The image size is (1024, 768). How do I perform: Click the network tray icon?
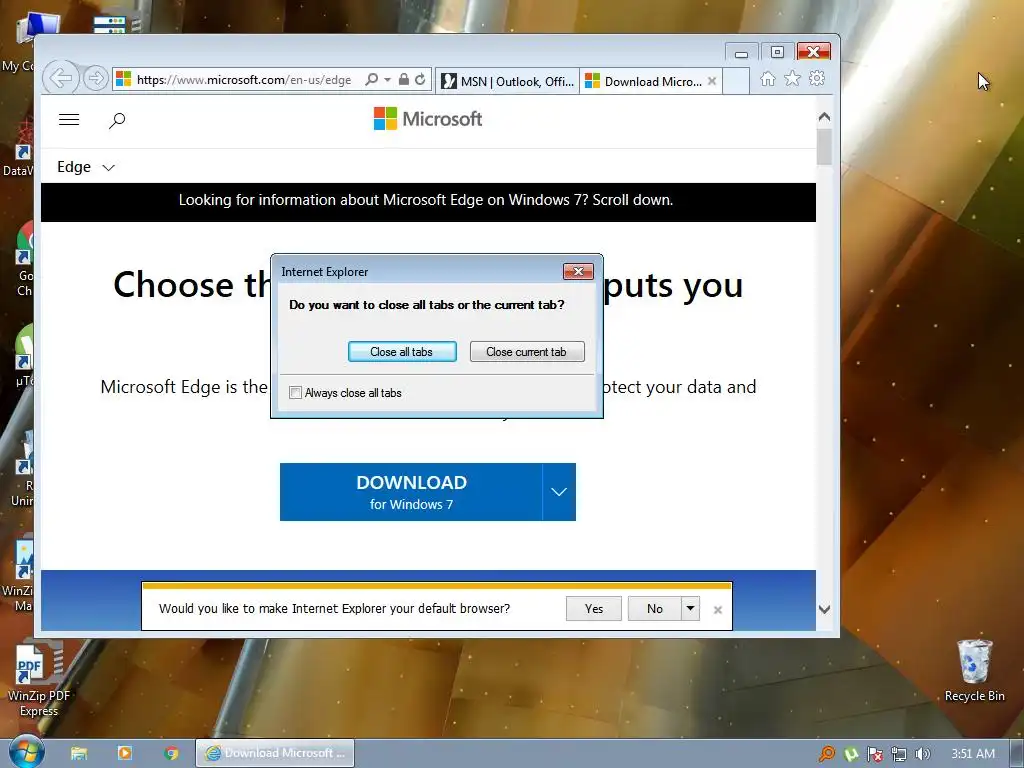pos(899,754)
